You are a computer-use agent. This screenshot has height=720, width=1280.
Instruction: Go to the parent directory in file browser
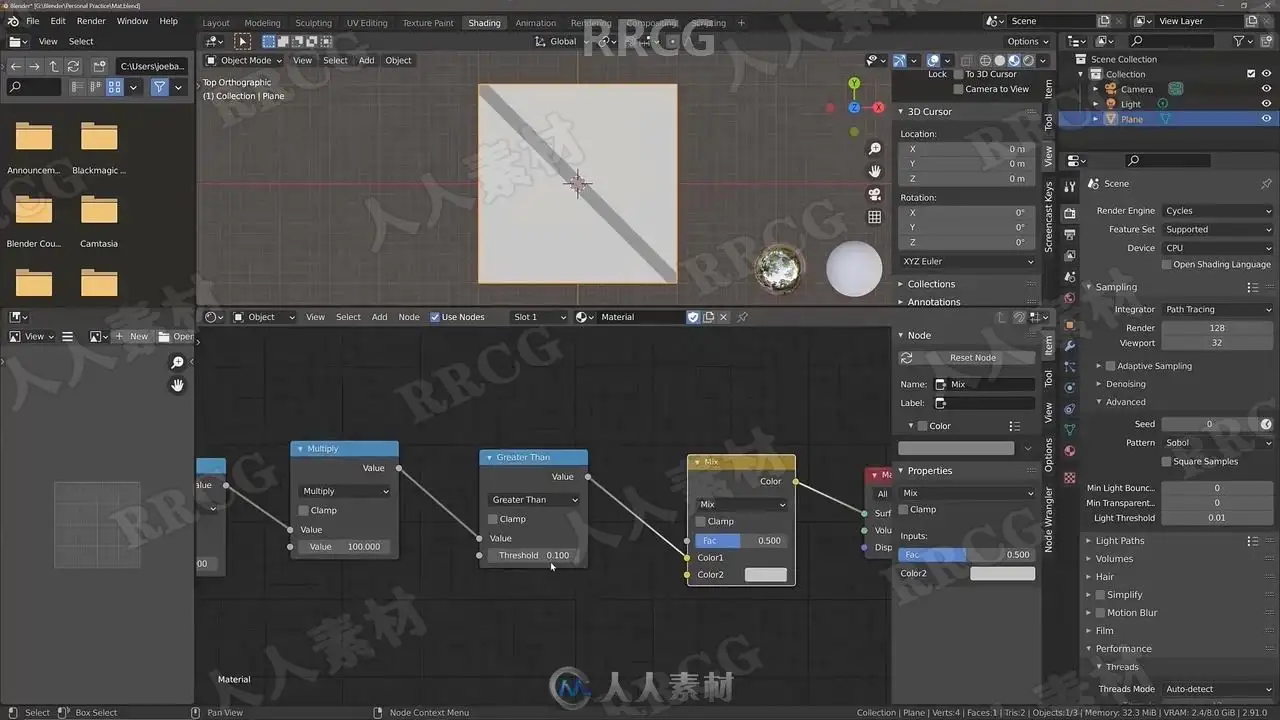54,66
